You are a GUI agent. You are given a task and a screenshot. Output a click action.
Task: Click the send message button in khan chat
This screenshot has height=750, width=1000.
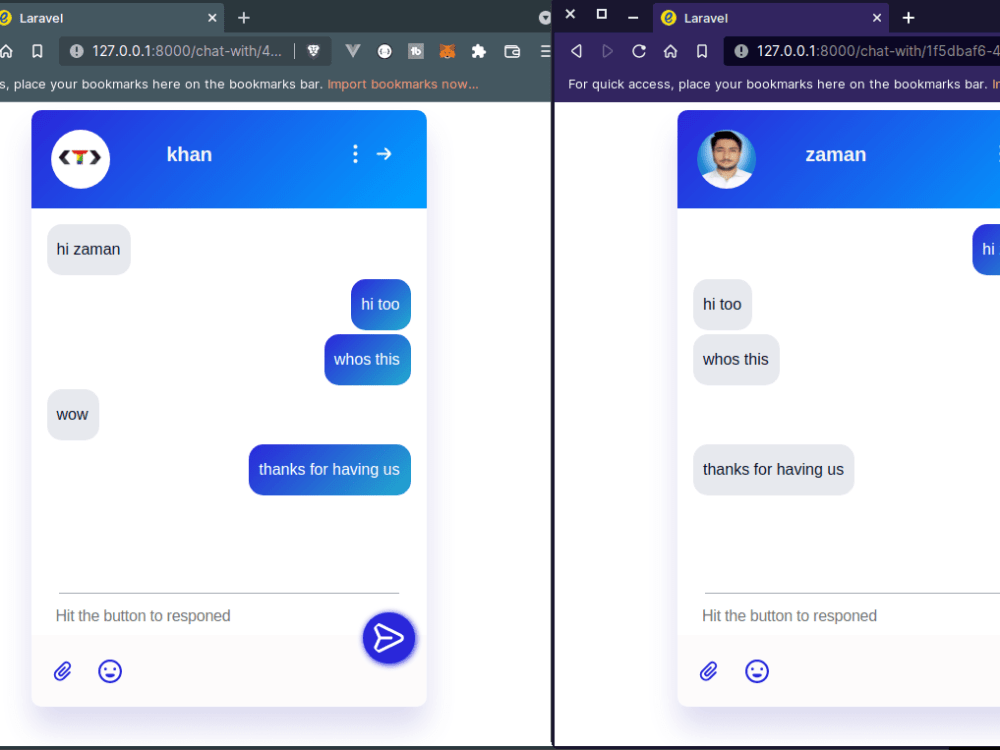(x=388, y=638)
